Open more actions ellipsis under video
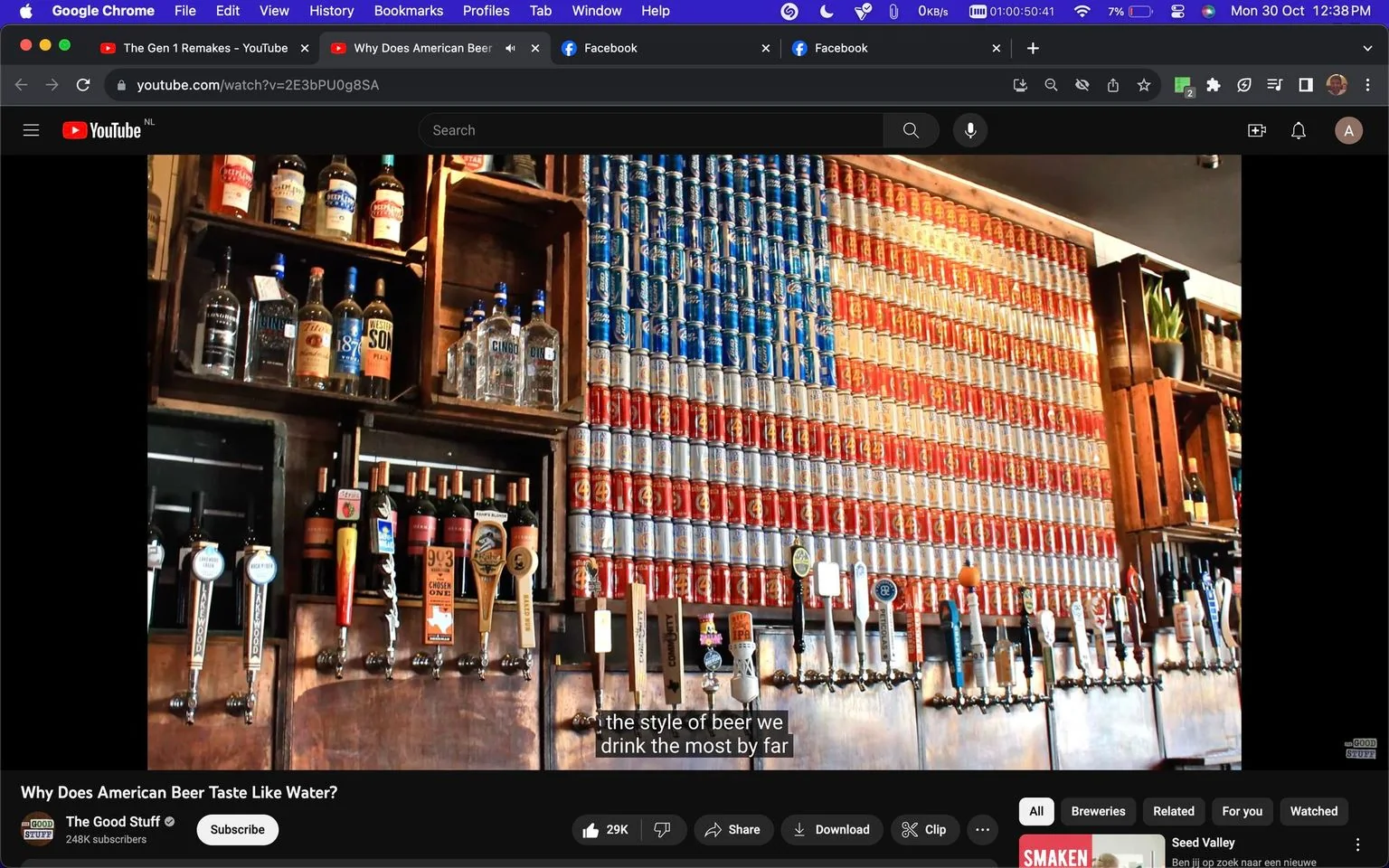This screenshot has height=868, width=1389. point(983,829)
